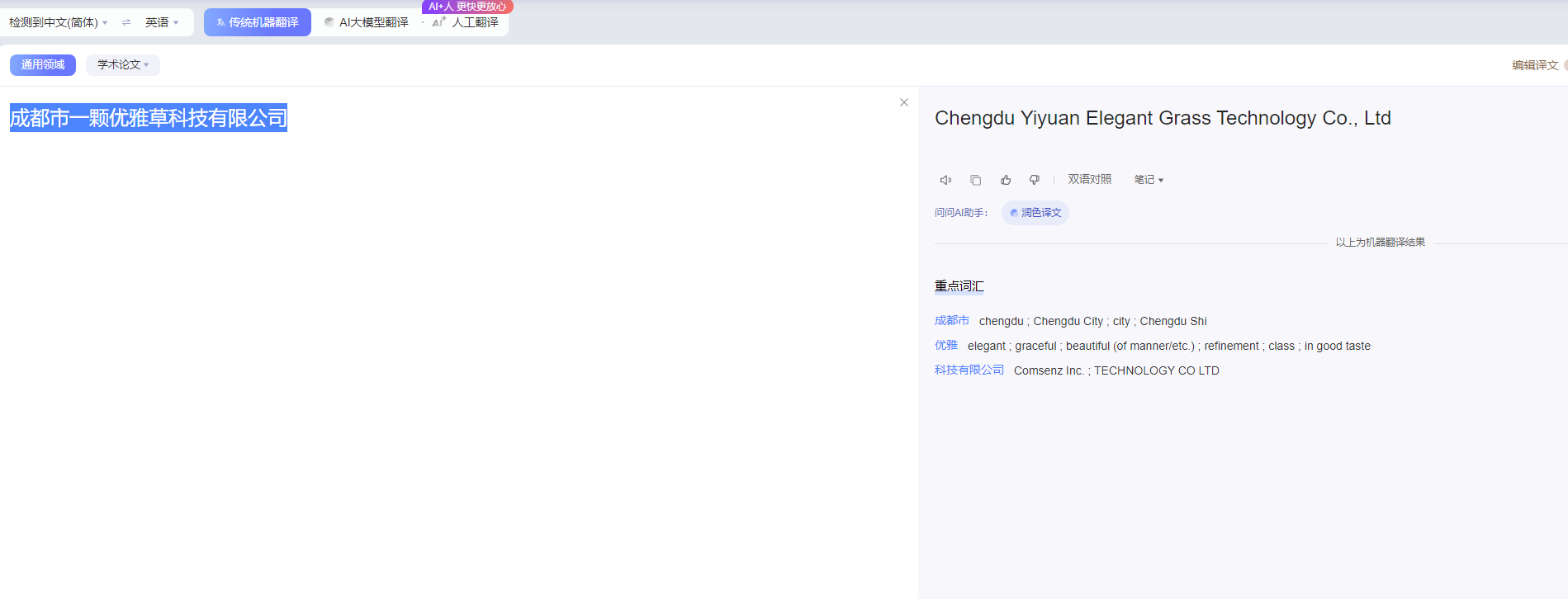The width and height of the screenshot is (1568, 599).
Task: Click the 重点词汇 heading
Action: click(959, 286)
